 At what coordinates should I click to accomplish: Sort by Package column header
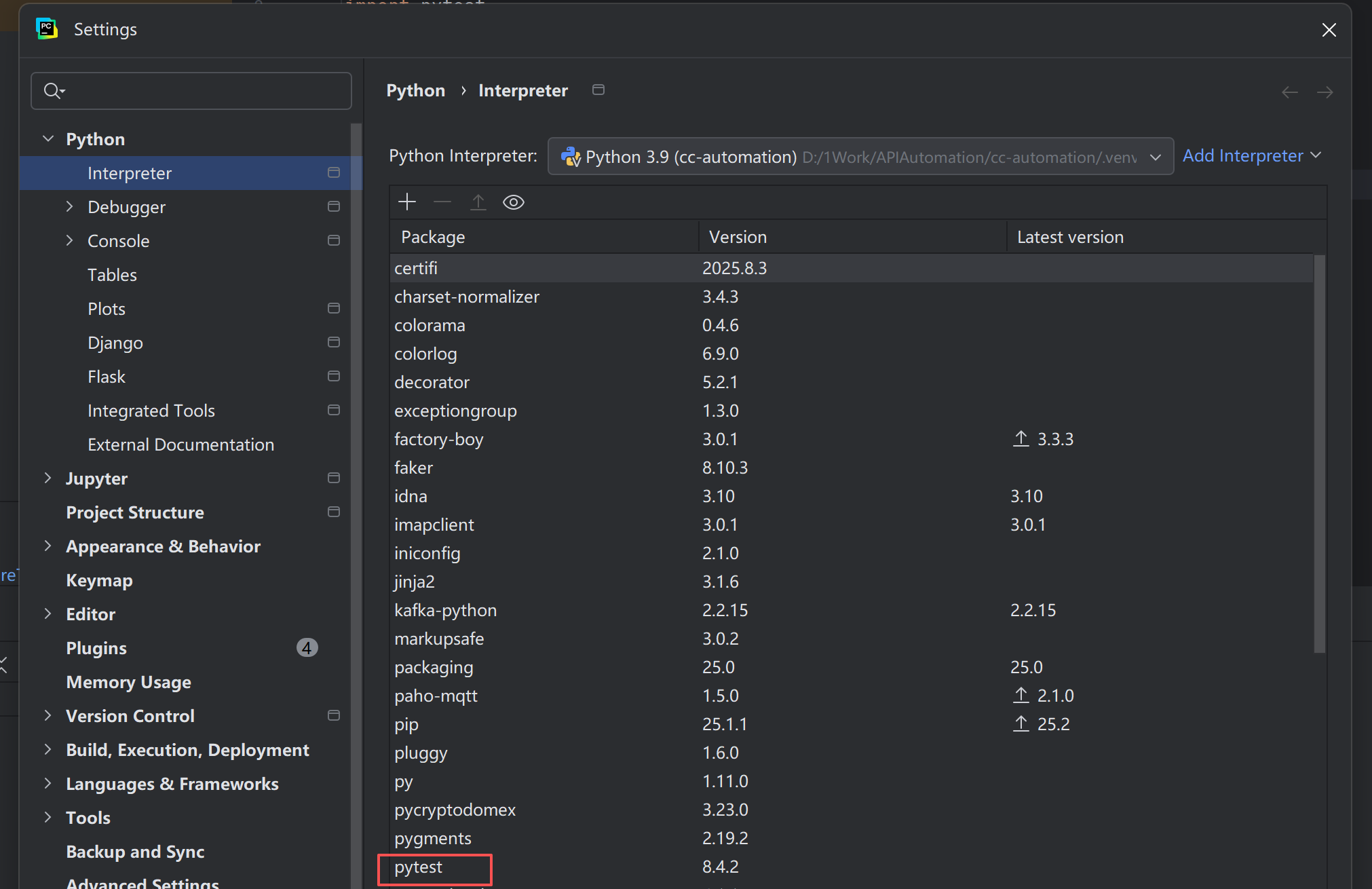point(544,237)
